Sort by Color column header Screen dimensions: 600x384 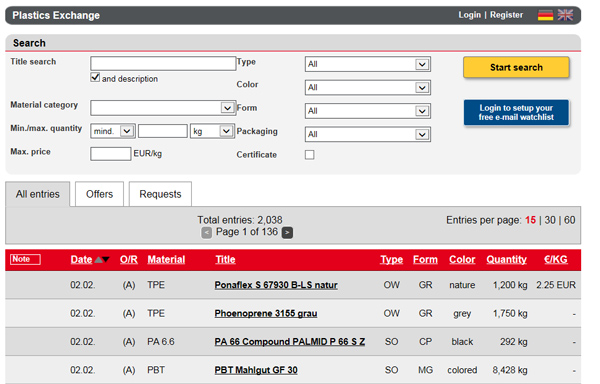[462, 259]
